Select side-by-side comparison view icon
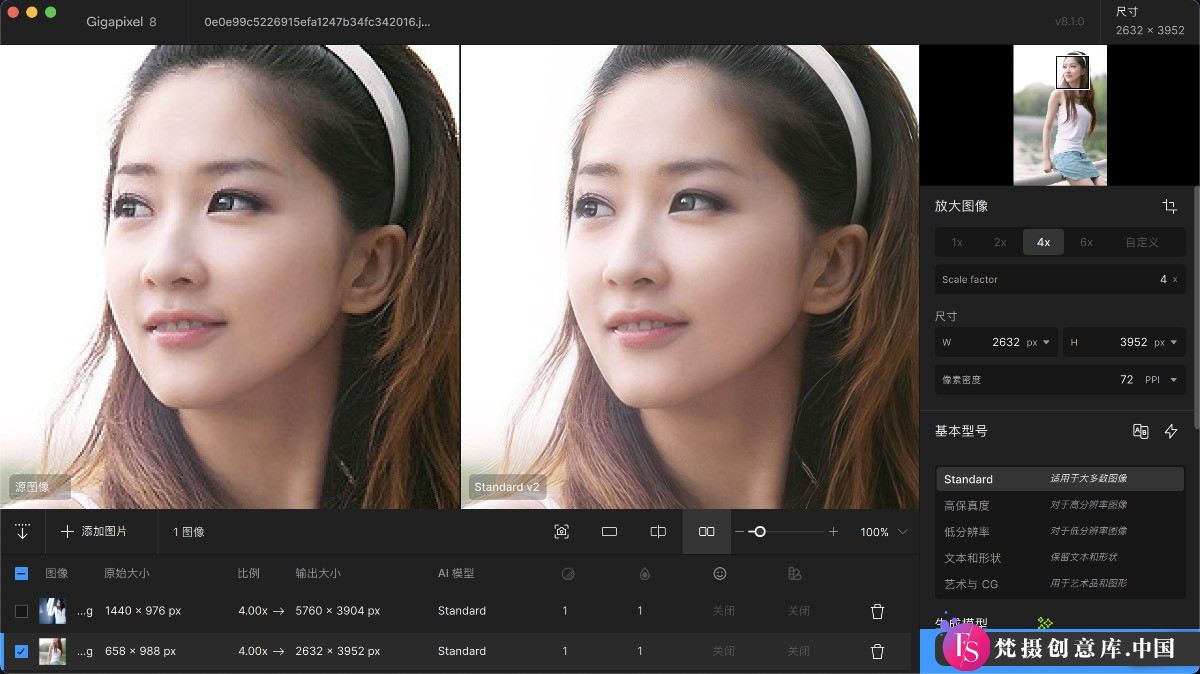The image size is (1200, 674). 707,531
